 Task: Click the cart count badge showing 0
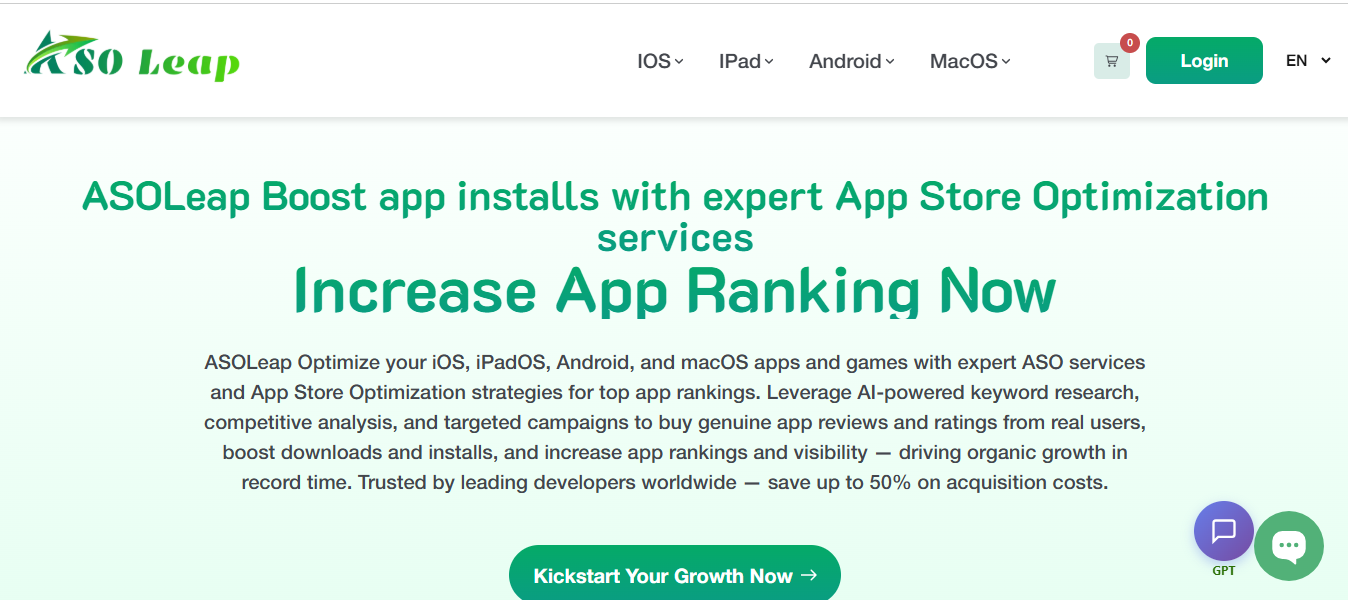click(1129, 43)
